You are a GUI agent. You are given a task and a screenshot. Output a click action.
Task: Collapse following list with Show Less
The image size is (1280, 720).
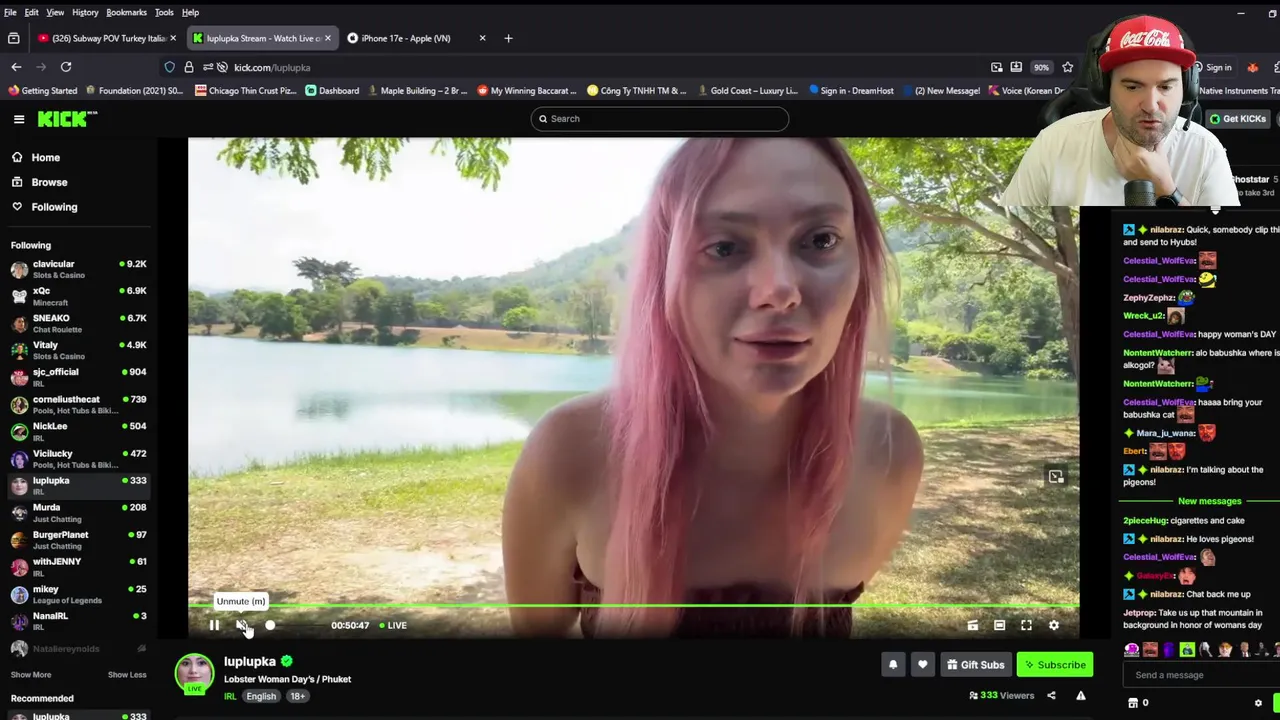point(127,675)
